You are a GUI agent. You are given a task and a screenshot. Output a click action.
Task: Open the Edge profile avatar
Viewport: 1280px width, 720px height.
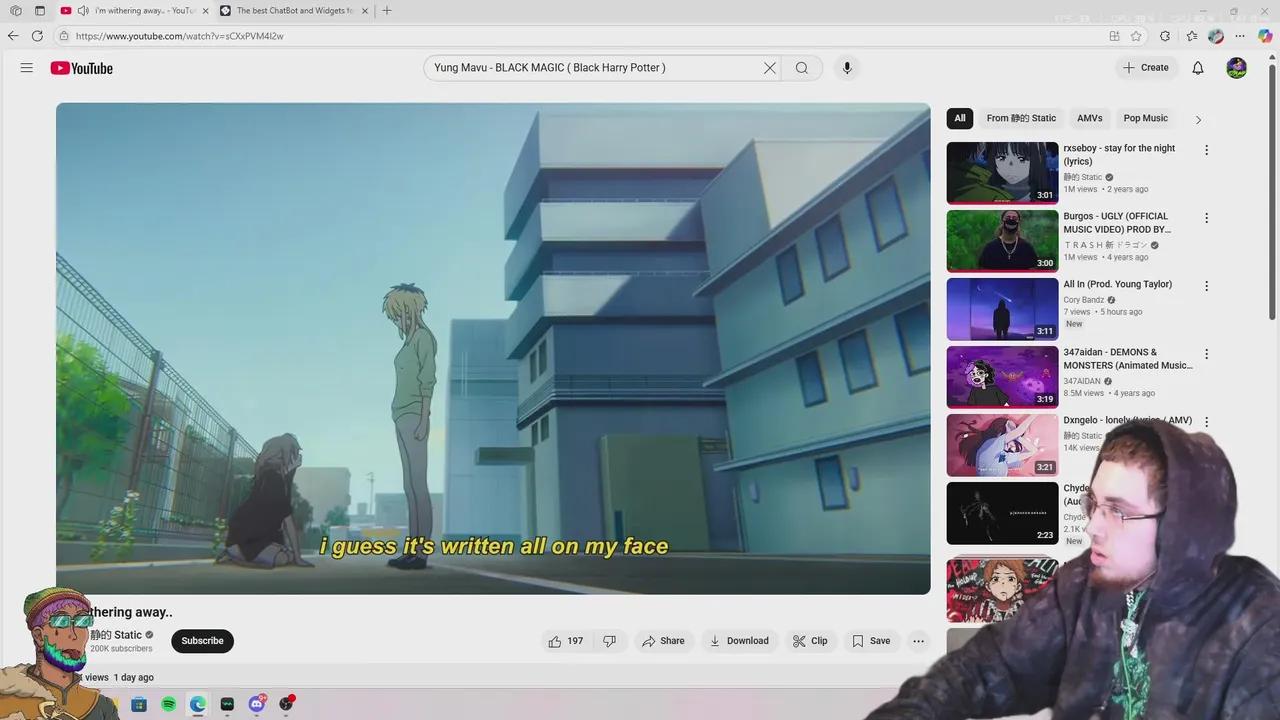point(1216,36)
